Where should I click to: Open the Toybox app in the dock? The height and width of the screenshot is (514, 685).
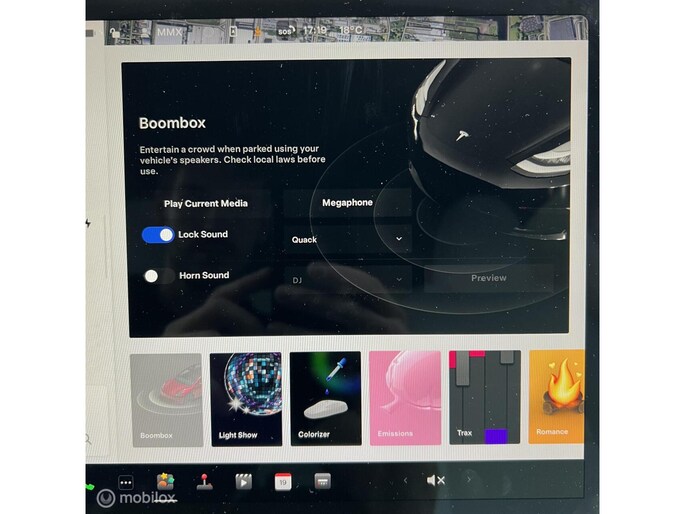165,481
